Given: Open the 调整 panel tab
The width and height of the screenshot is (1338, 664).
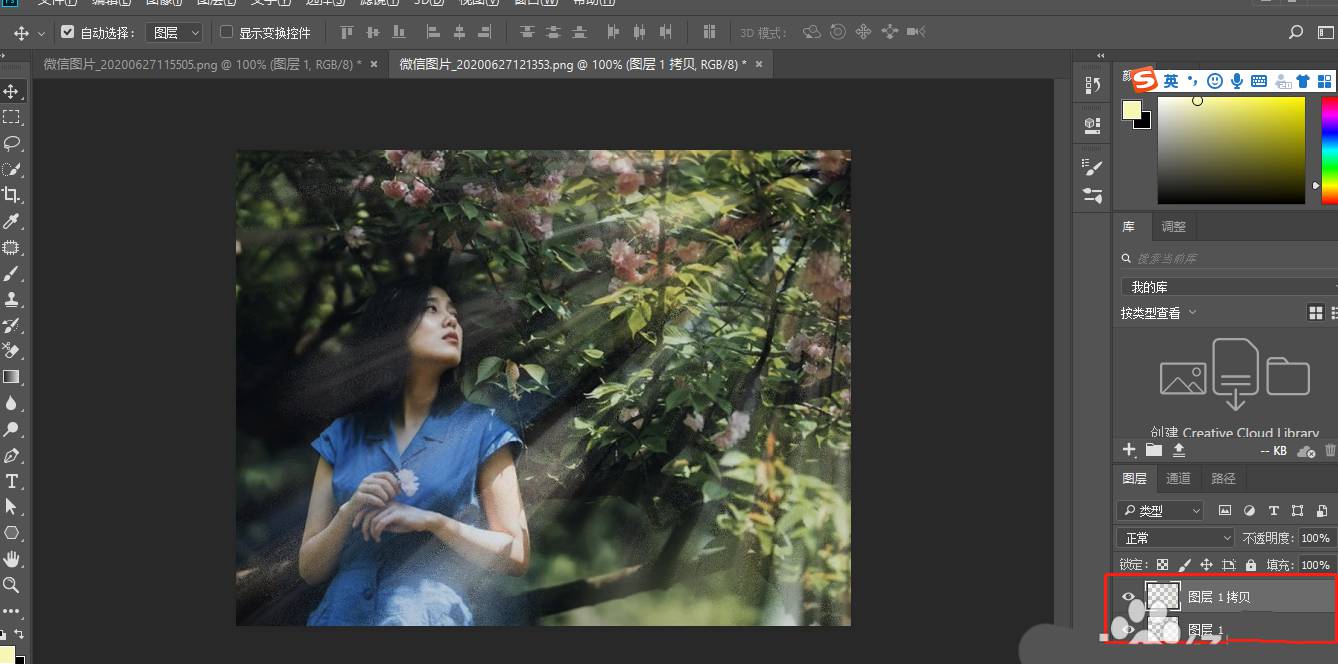Looking at the screenshot, I should pyautogui.click(x=1173, y=227).
